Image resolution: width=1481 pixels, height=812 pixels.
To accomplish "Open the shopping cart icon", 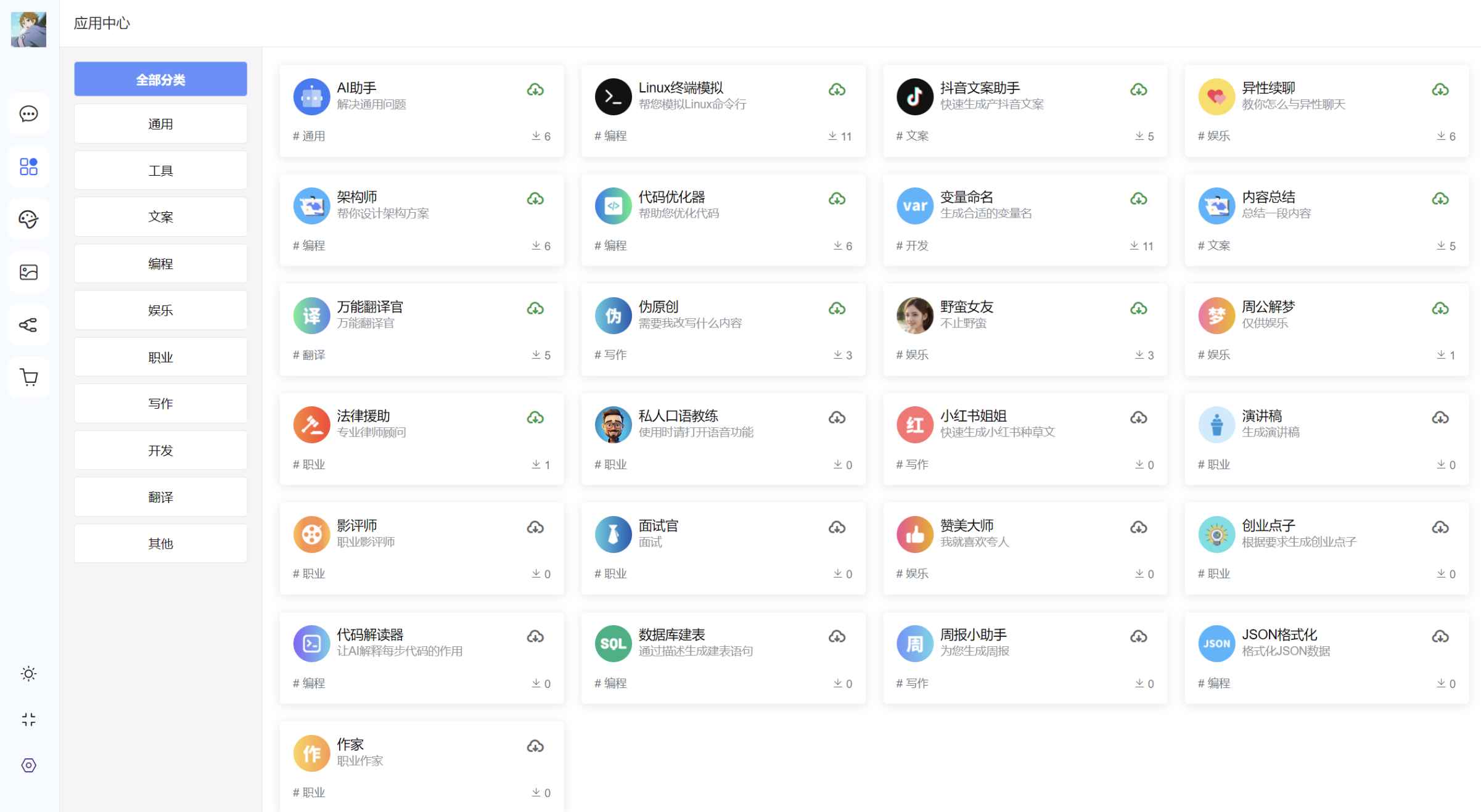I will point(28,377).
